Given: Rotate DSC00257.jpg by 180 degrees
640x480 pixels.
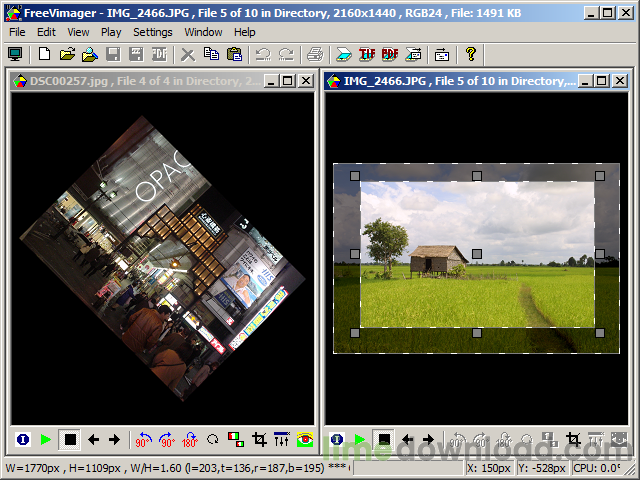Looking at the screenshot, I should [x=189, y=439].
